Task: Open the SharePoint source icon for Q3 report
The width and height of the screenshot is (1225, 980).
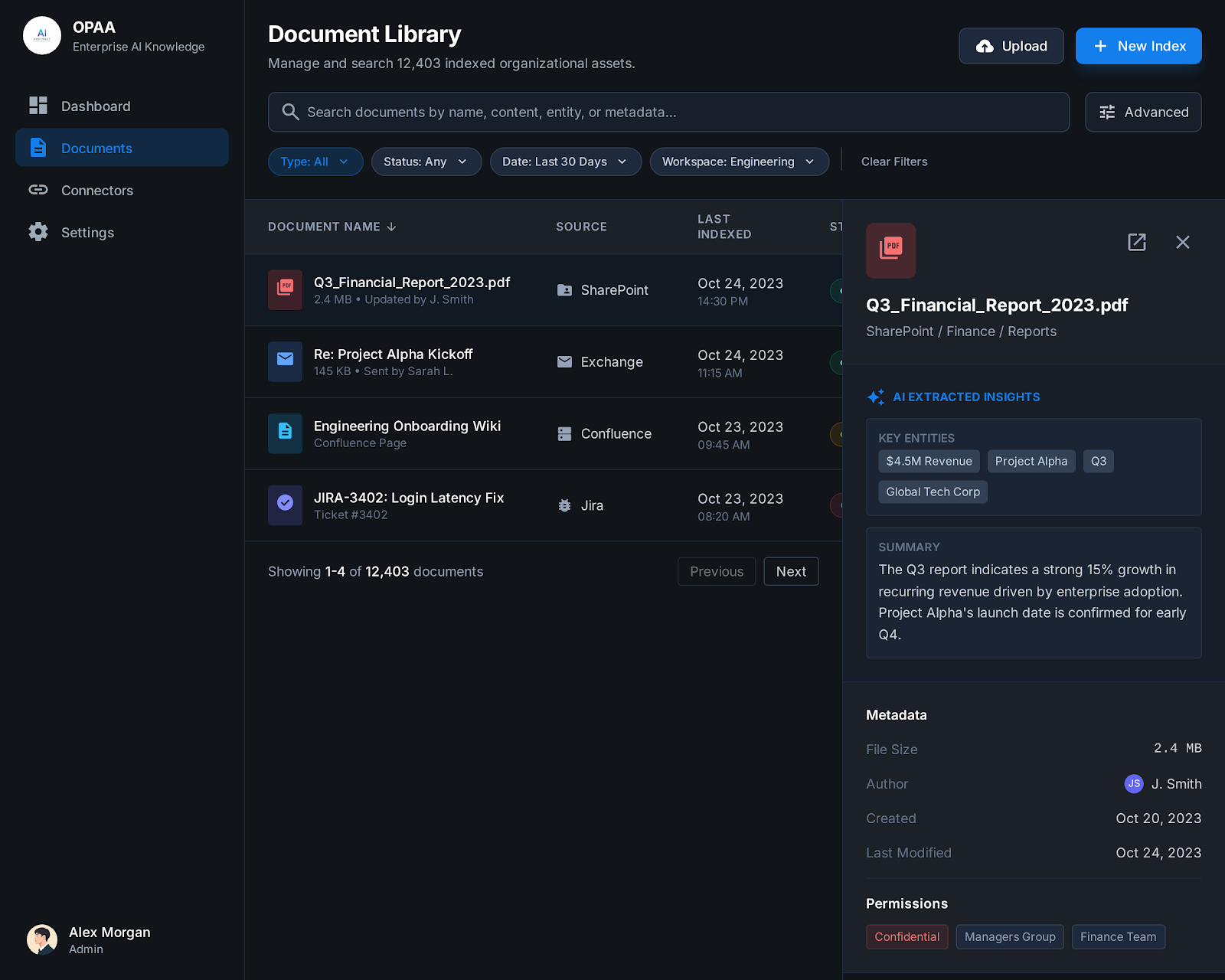Action: 565,290
